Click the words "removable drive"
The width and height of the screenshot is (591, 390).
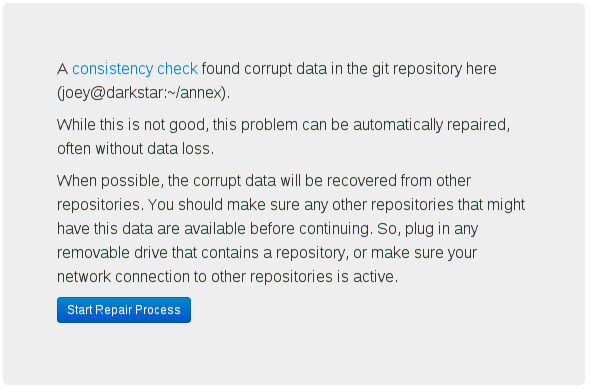click(112, 253)
